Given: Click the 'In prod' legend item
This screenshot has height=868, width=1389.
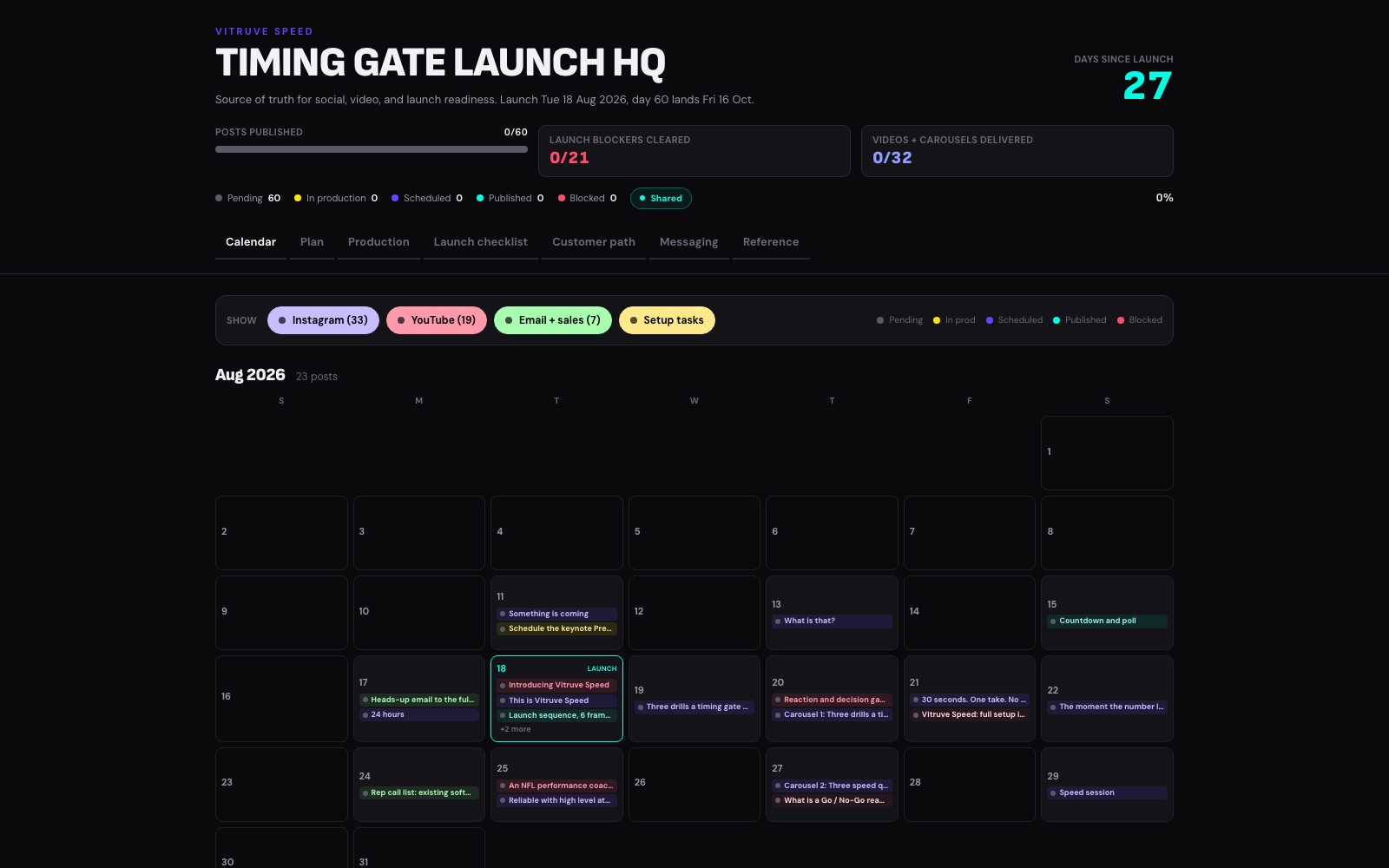Looking at the screenshot, I should coord(954,320).
